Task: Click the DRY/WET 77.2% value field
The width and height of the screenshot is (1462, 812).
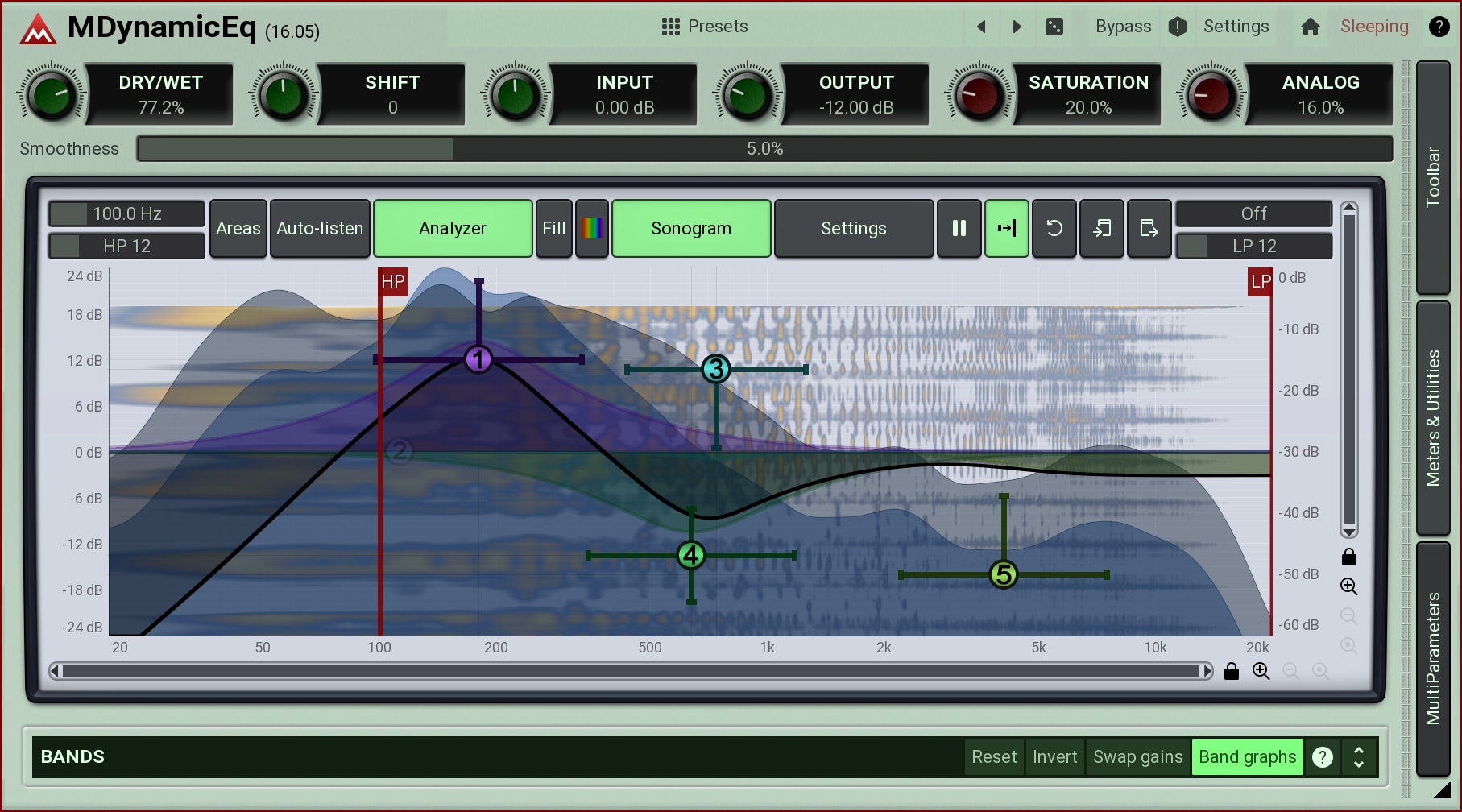Action: [160, 107]
